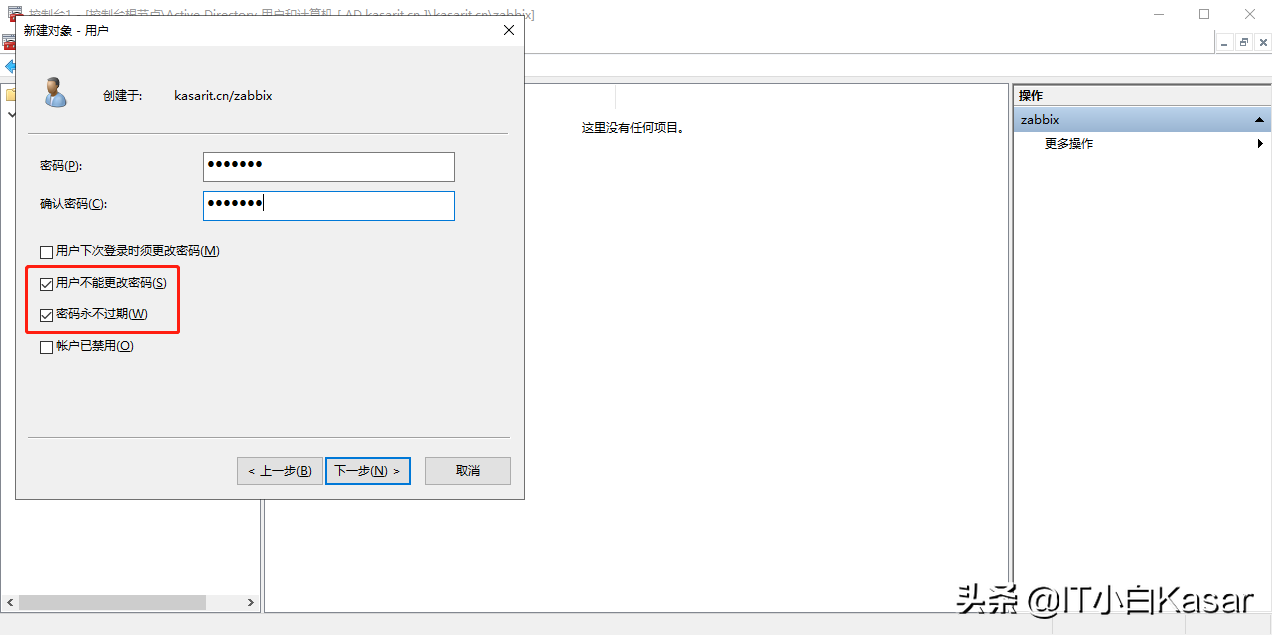1272x635 pixels.
Task: Open 更多操作 in the actions pane
Action: click(x=1069, y=144)
